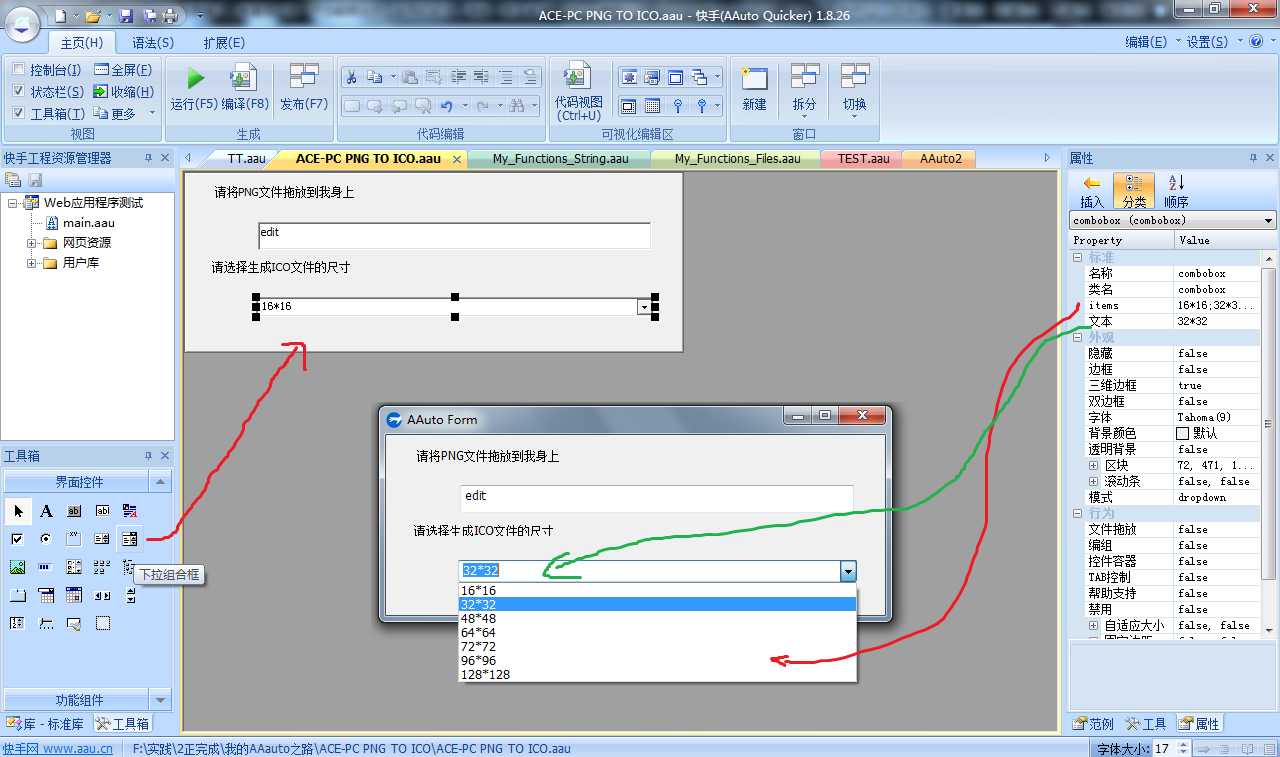Collapse the Web应用程序测试 project node

pyautogui.click(x=13, y=203)
